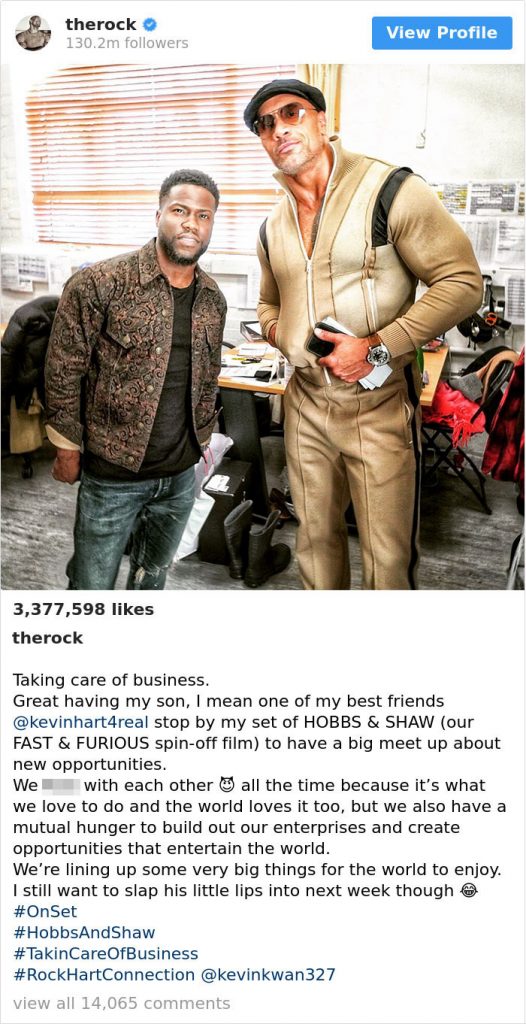Screen dimensions: 526x1024
Task: Click the blurred censored word after 'We'
Action: tap(61, 785)
